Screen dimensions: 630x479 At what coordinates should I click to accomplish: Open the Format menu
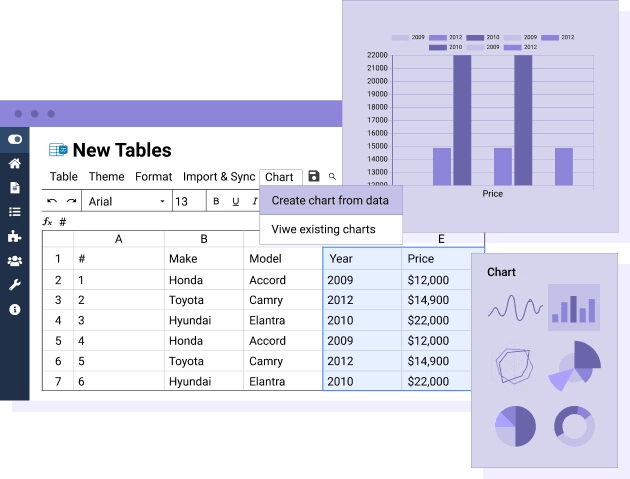tap(153, 177)
